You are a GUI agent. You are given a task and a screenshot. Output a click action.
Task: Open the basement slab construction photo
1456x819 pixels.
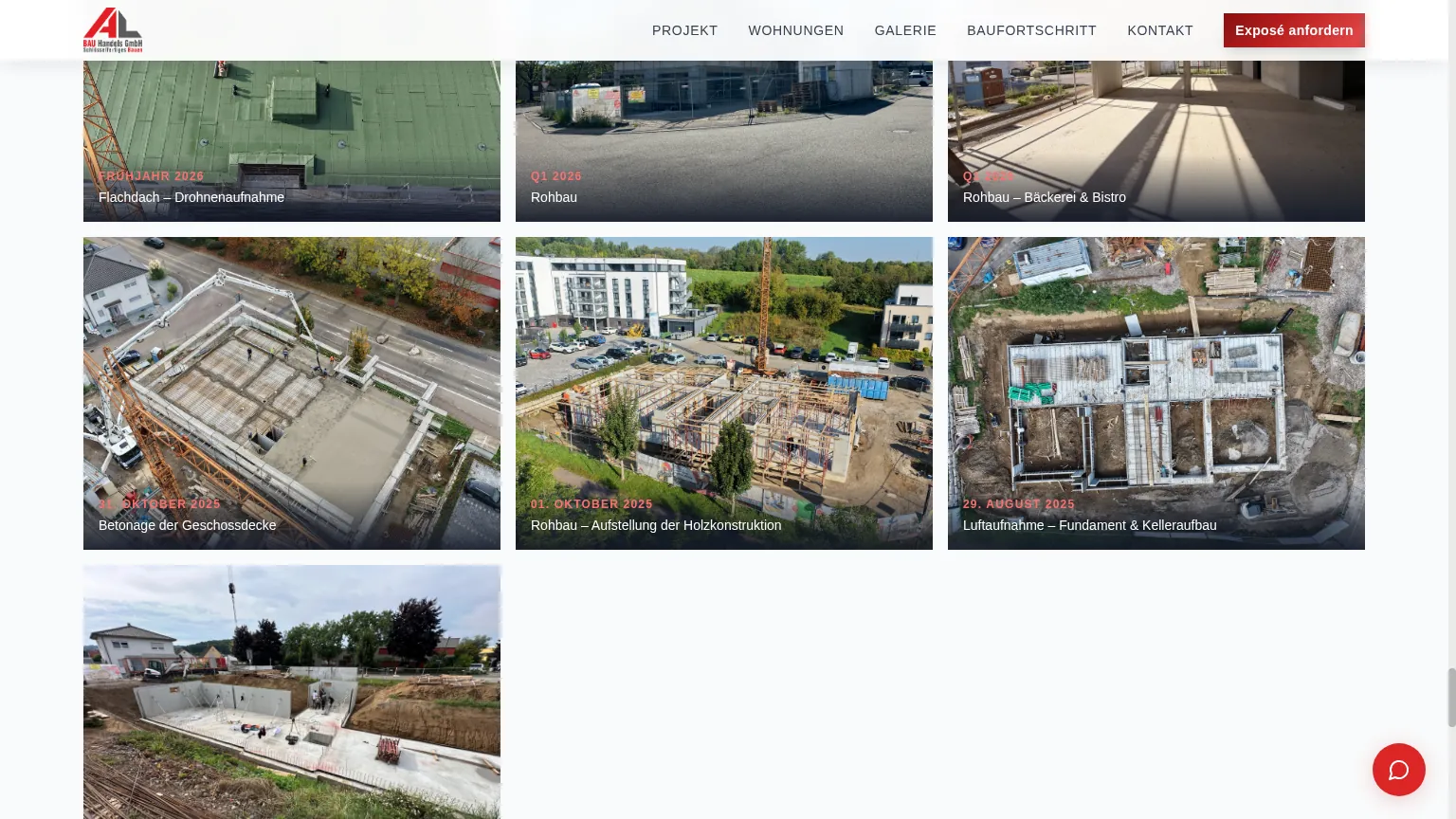292,692
